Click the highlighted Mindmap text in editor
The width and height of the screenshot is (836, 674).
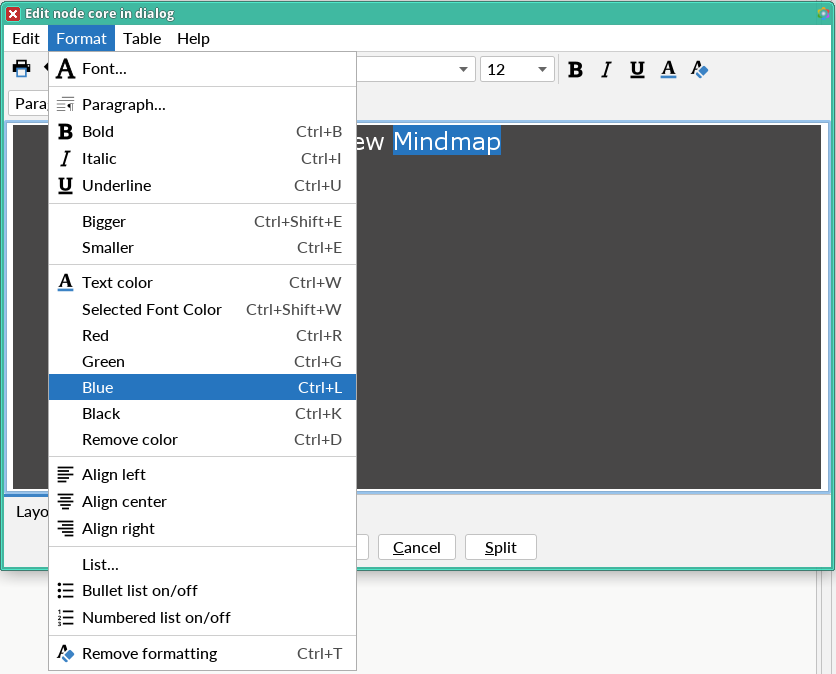446,142
